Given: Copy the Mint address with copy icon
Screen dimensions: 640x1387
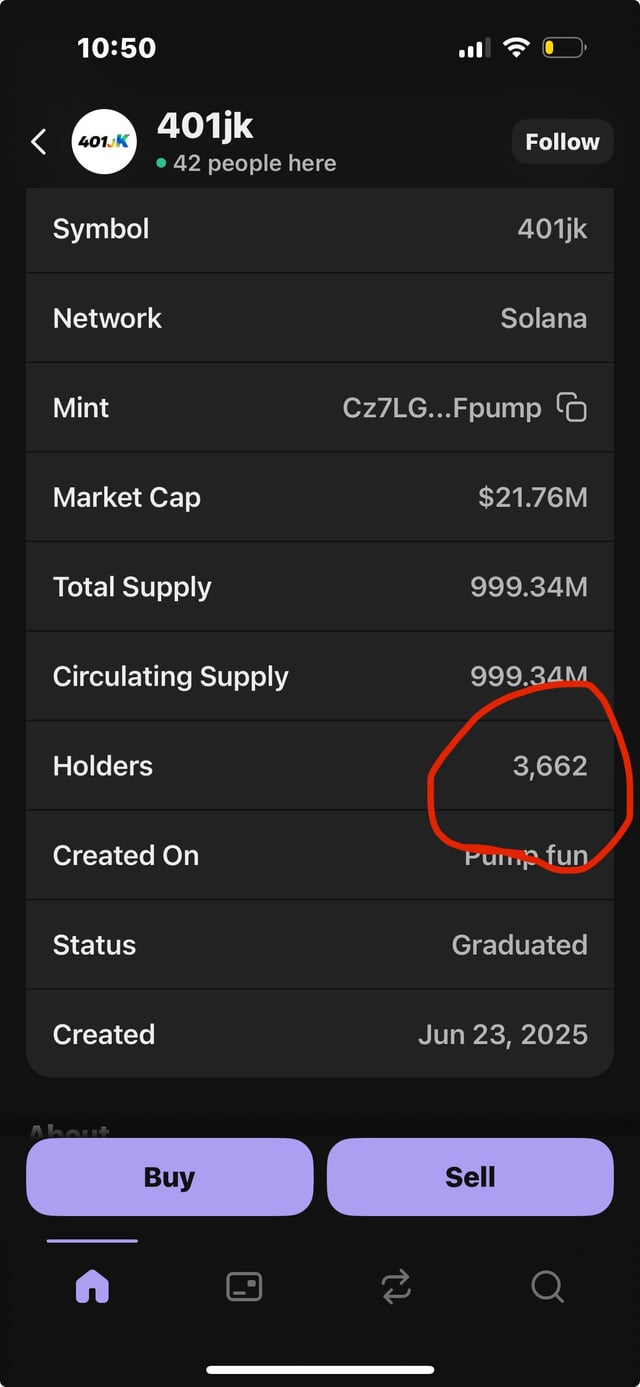Looking at the screenshot, I should [572, 407].
